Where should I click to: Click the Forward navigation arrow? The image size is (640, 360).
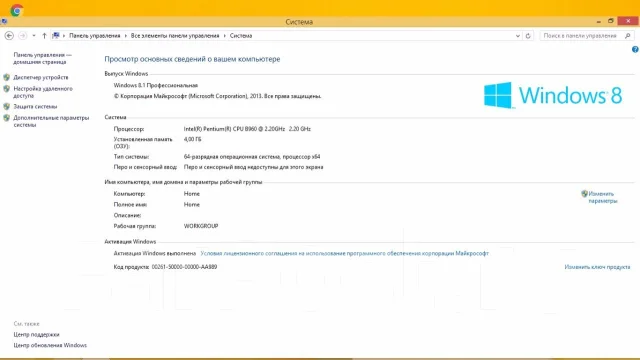(x=22, y=36)
